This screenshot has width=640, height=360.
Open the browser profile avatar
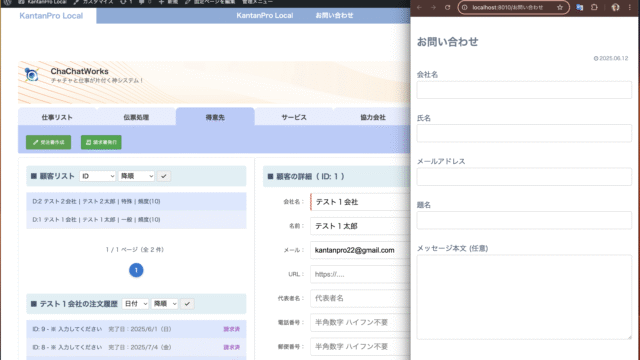615,7
